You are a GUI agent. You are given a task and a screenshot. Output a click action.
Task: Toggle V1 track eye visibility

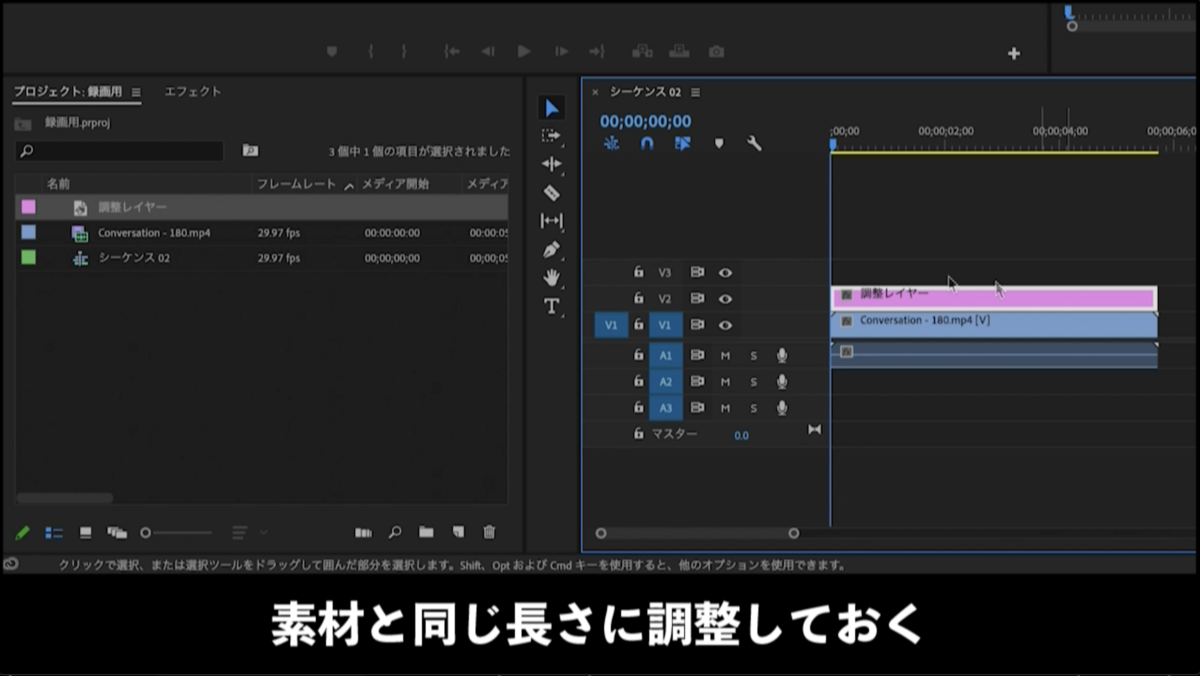tap(725, 325)
